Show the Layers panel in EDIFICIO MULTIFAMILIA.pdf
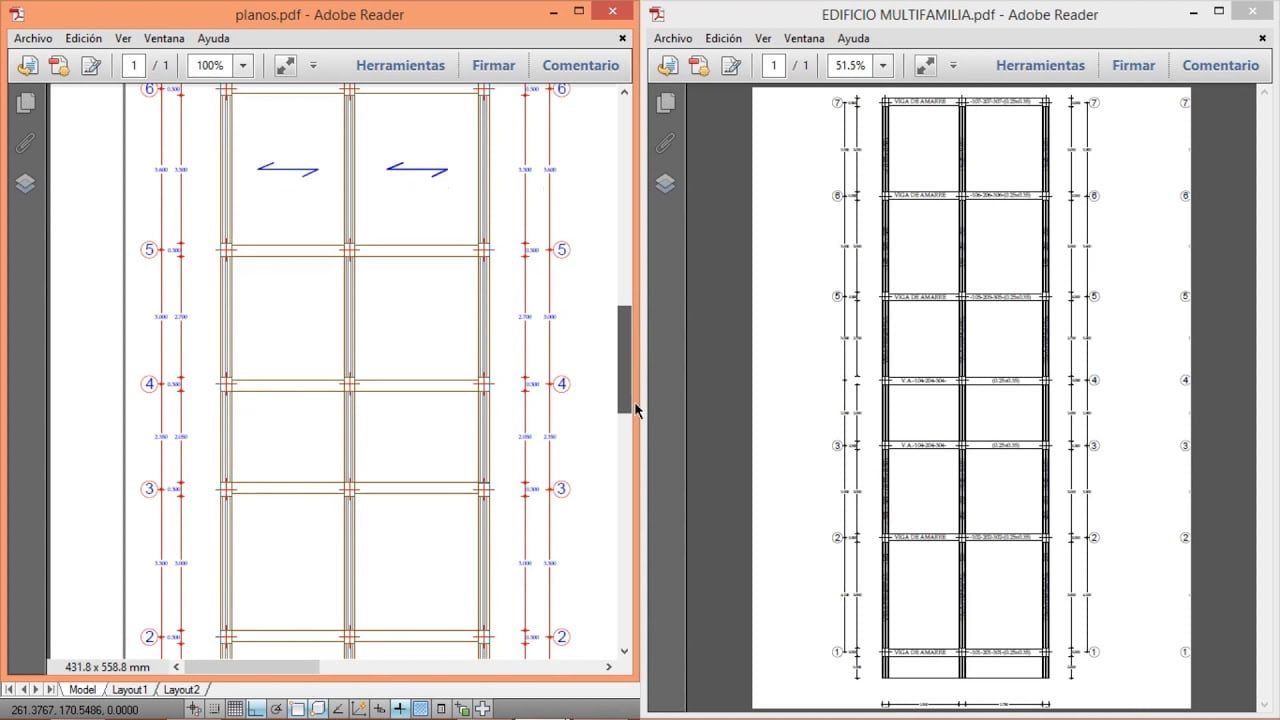Screen dimensions: 1280x720 click(x=665, y=183)
